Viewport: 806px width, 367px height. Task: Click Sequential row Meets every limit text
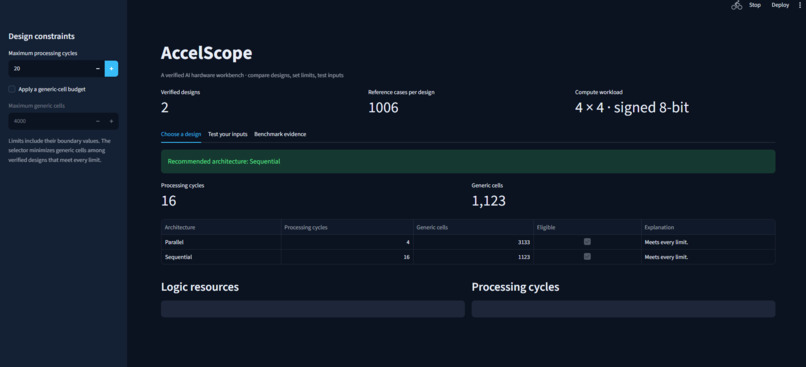point(666,257)
